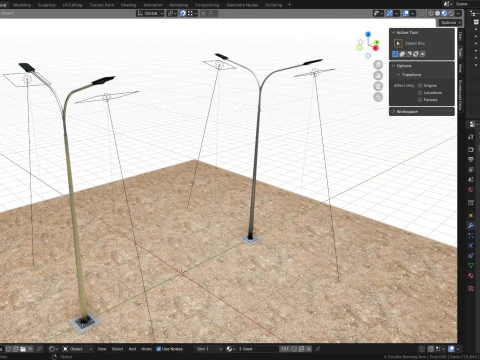Switch to material preview shading
Viewport: 480px width, 360px height.
coord(444,13)
